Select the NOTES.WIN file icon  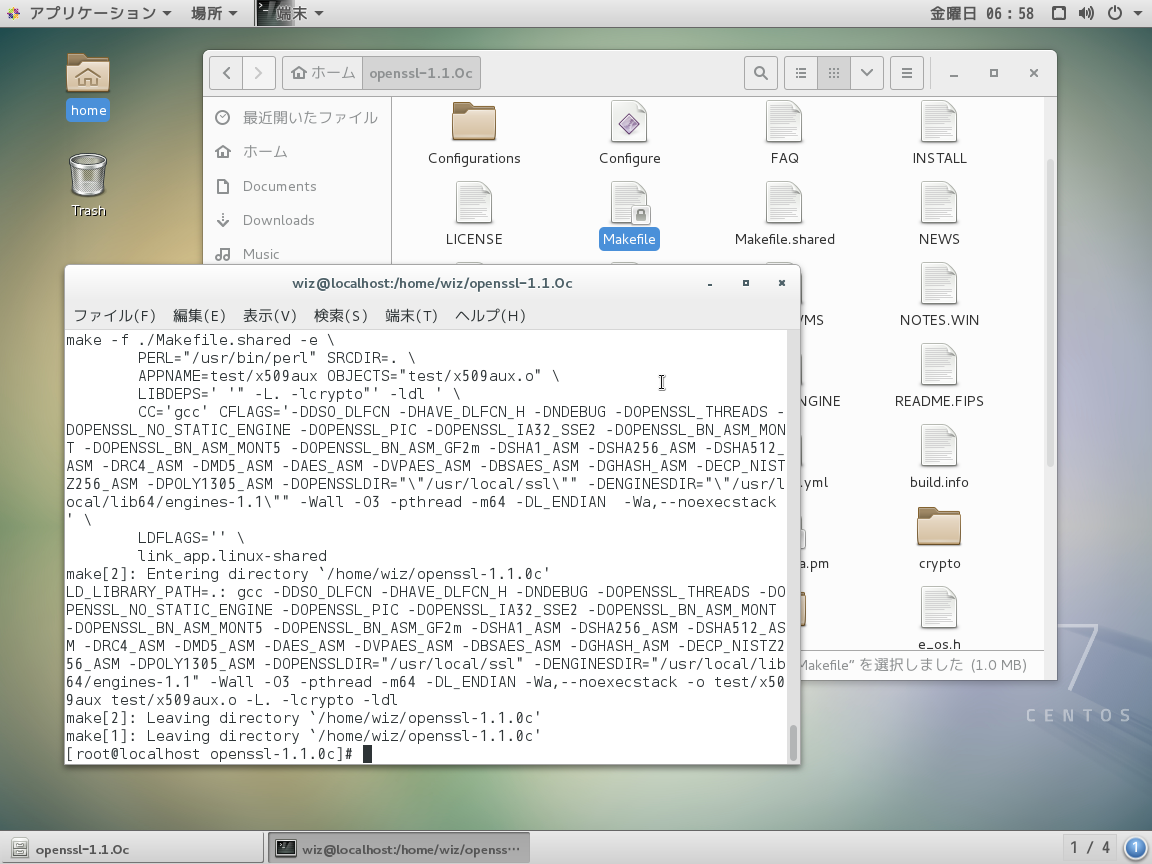tap(939, 284)
